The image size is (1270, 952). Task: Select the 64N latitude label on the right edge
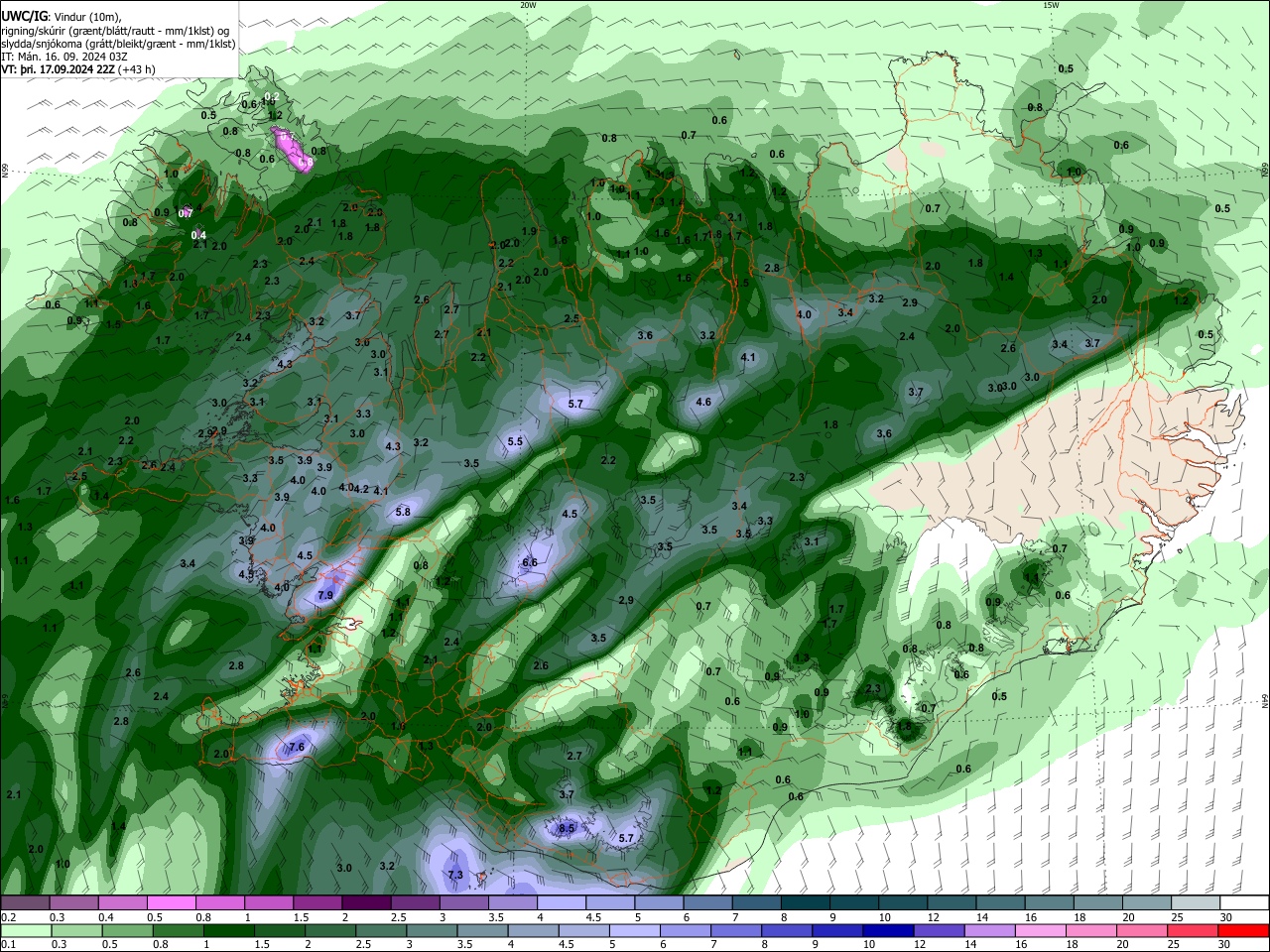click(x=1265, y=702)
